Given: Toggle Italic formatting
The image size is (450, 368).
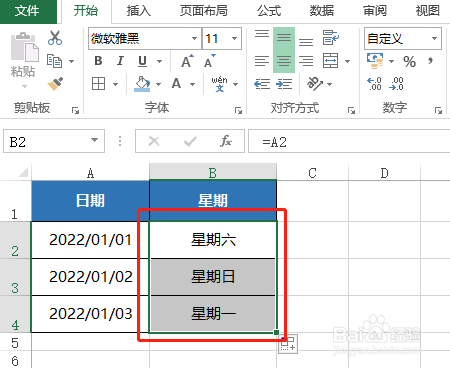Looking at the screenshot, I should point(120,61).
